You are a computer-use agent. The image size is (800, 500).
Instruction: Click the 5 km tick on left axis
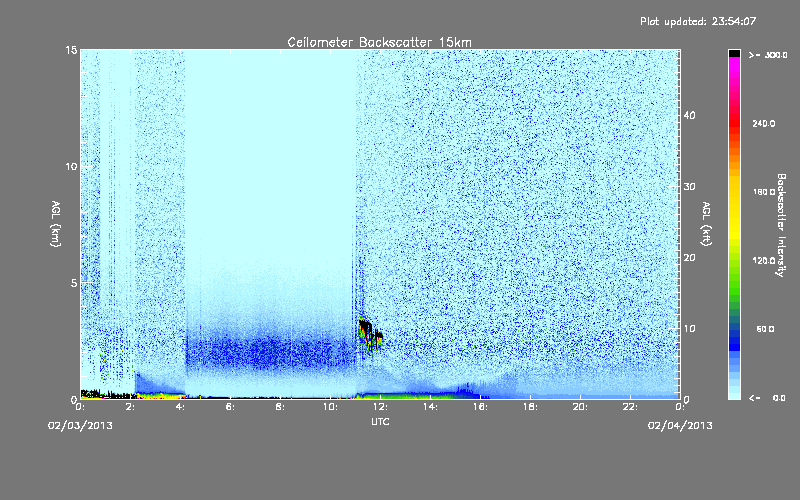pos(74,283)
